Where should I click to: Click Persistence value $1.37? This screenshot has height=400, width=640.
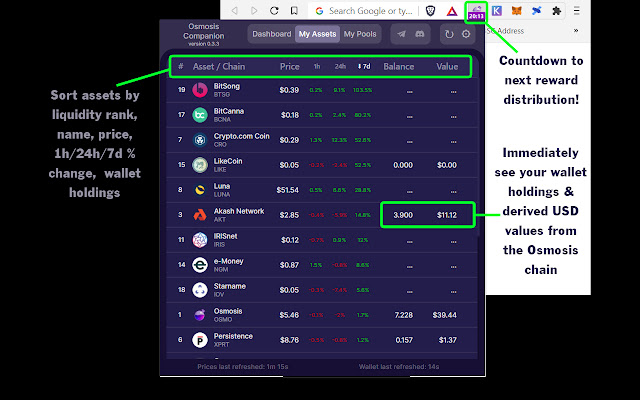(447, 340)
